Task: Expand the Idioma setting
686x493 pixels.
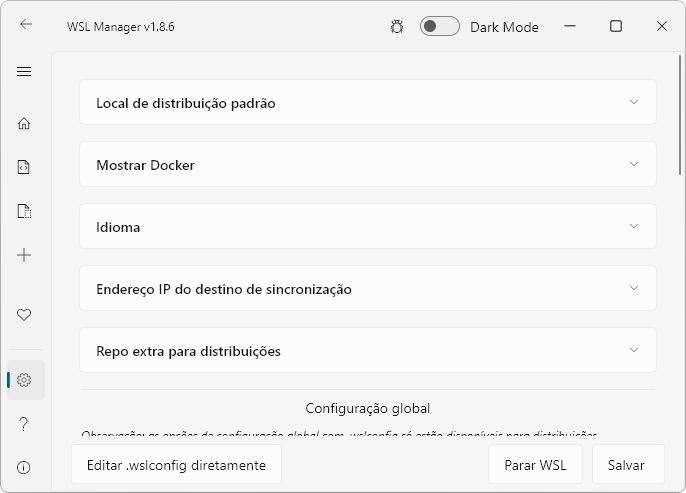Action: 368,227
